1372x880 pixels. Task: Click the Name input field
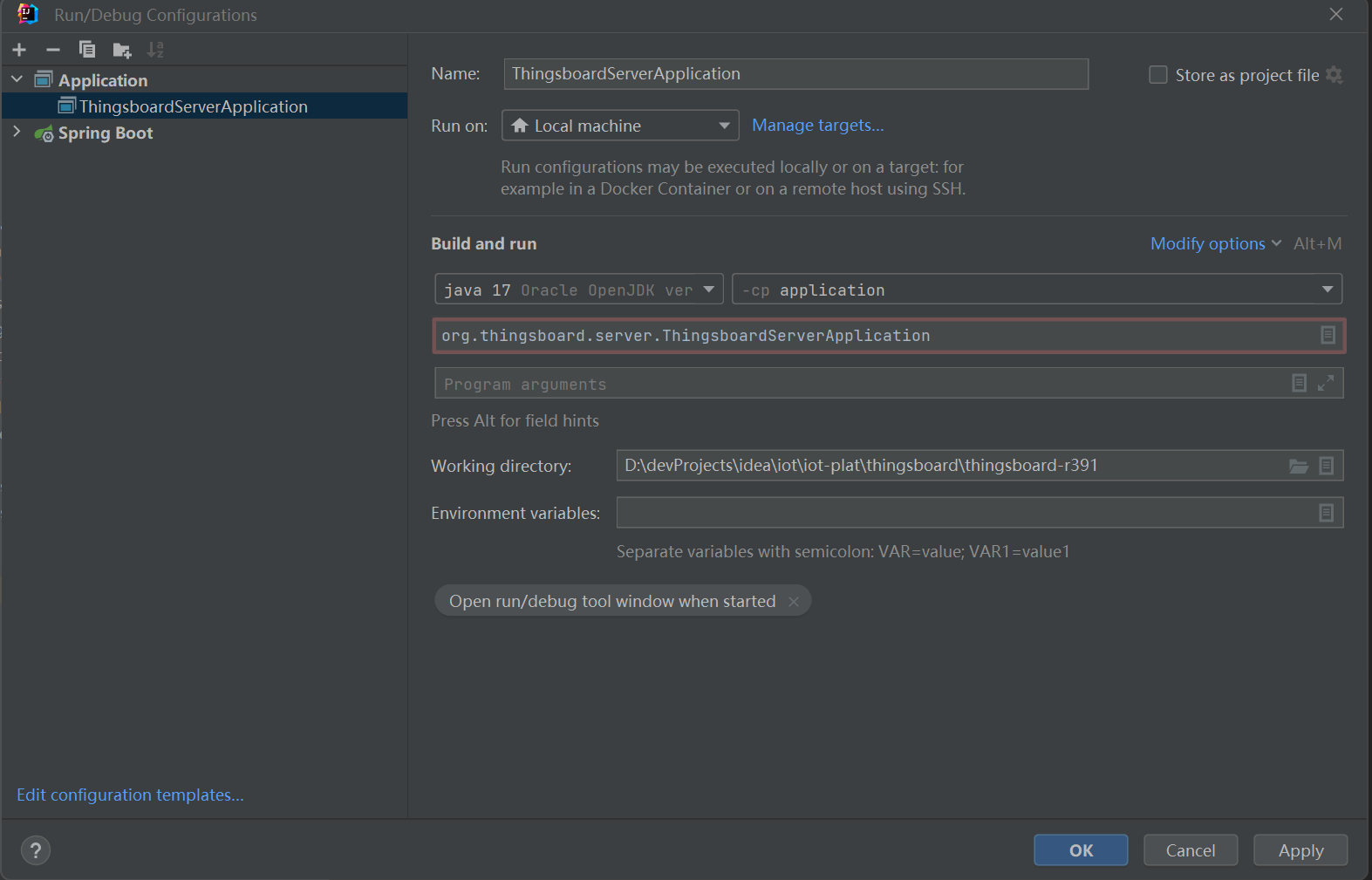(796, 74)
